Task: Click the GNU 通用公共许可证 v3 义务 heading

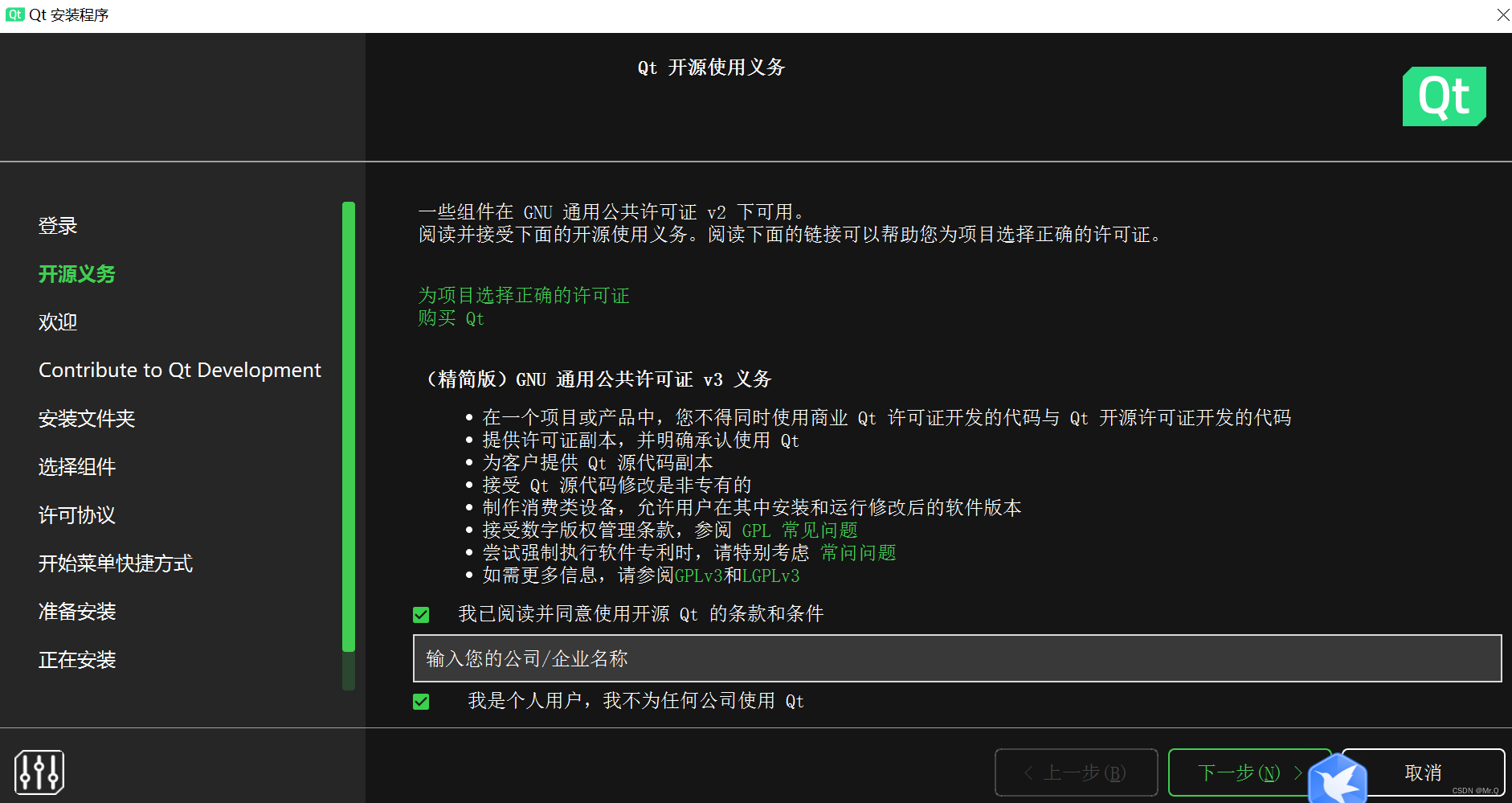Action: click(595, 379)
